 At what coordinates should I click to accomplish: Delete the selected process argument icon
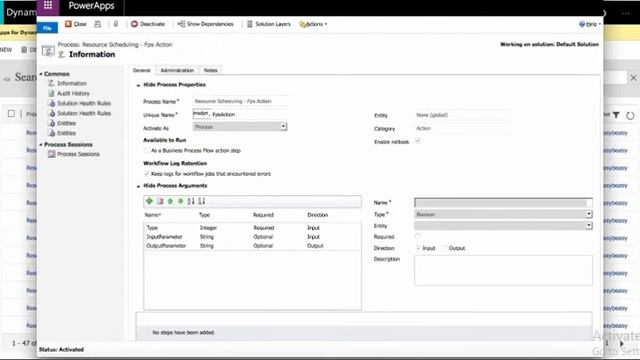point(160,201)
